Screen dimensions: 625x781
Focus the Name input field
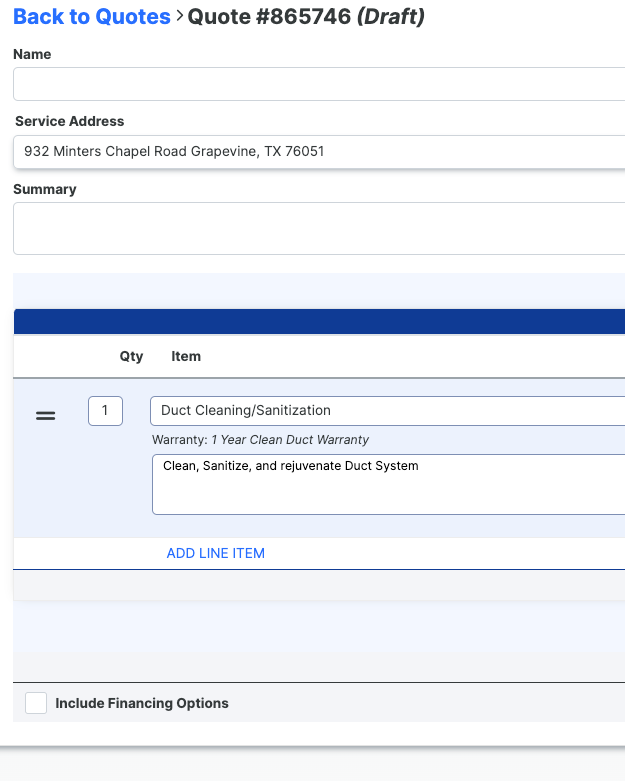319,84
